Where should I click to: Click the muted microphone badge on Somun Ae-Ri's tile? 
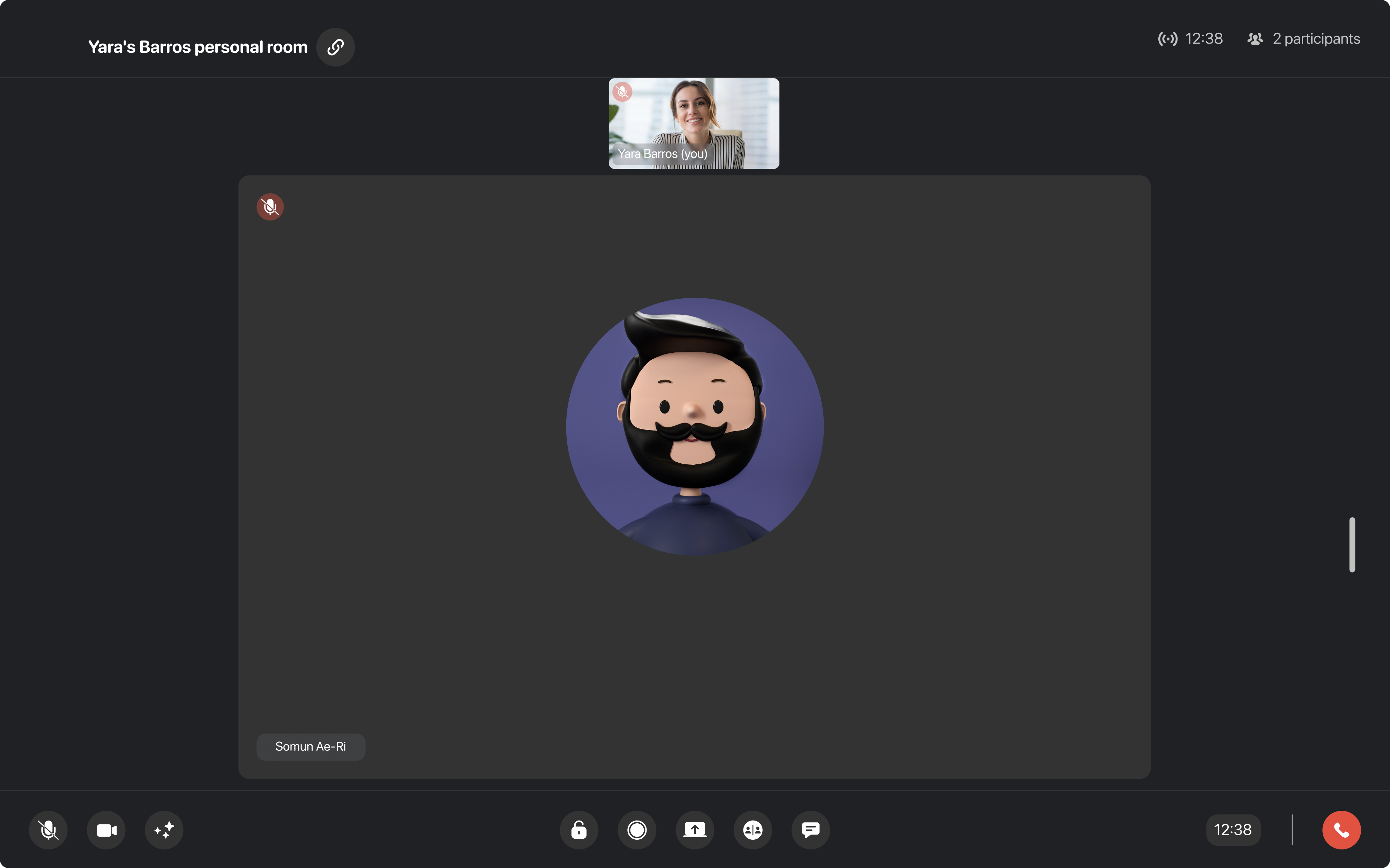coord(270,207)
